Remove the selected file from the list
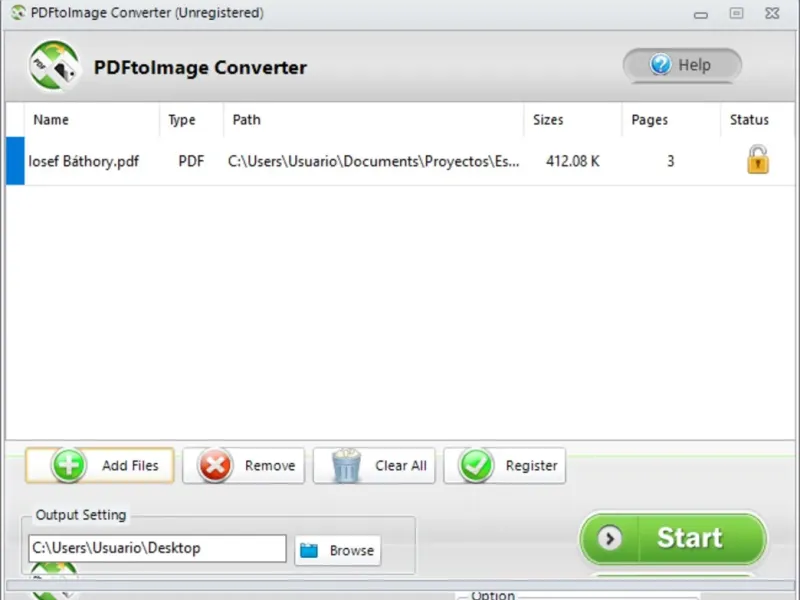 coord(244,465)
